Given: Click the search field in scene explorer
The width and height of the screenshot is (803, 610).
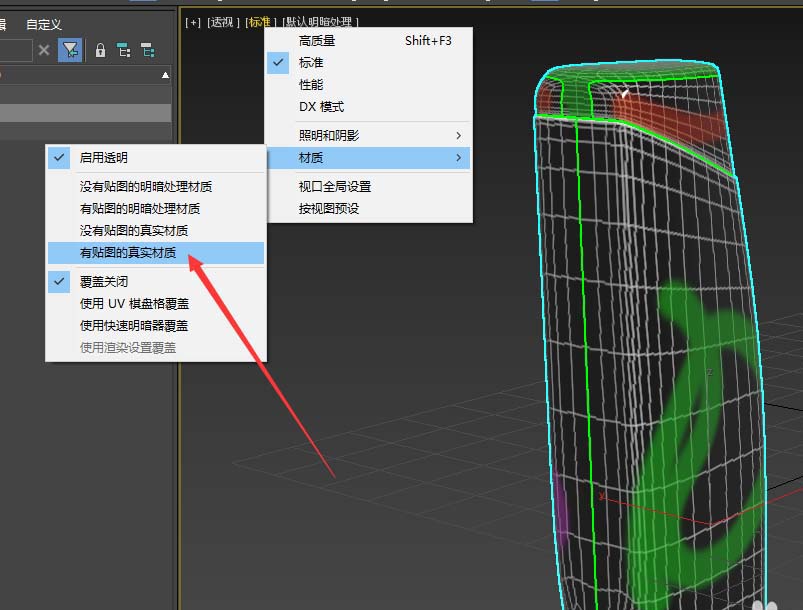Looking at the screenshot, I should click(15, 50).
